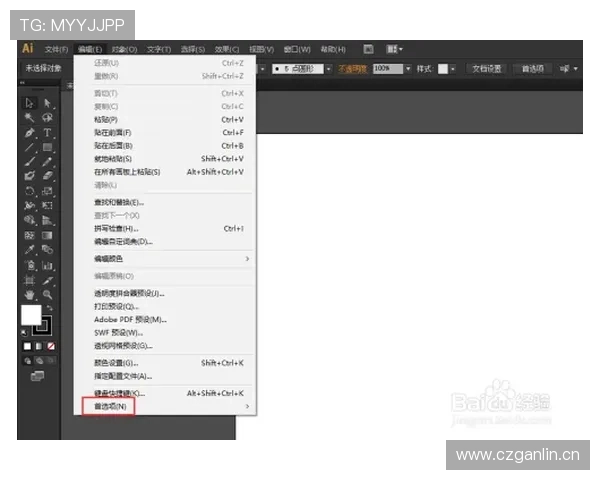Screen dimensions: 600x480
Task: Open the Arrange Documents dropdown
Action: 395,49
